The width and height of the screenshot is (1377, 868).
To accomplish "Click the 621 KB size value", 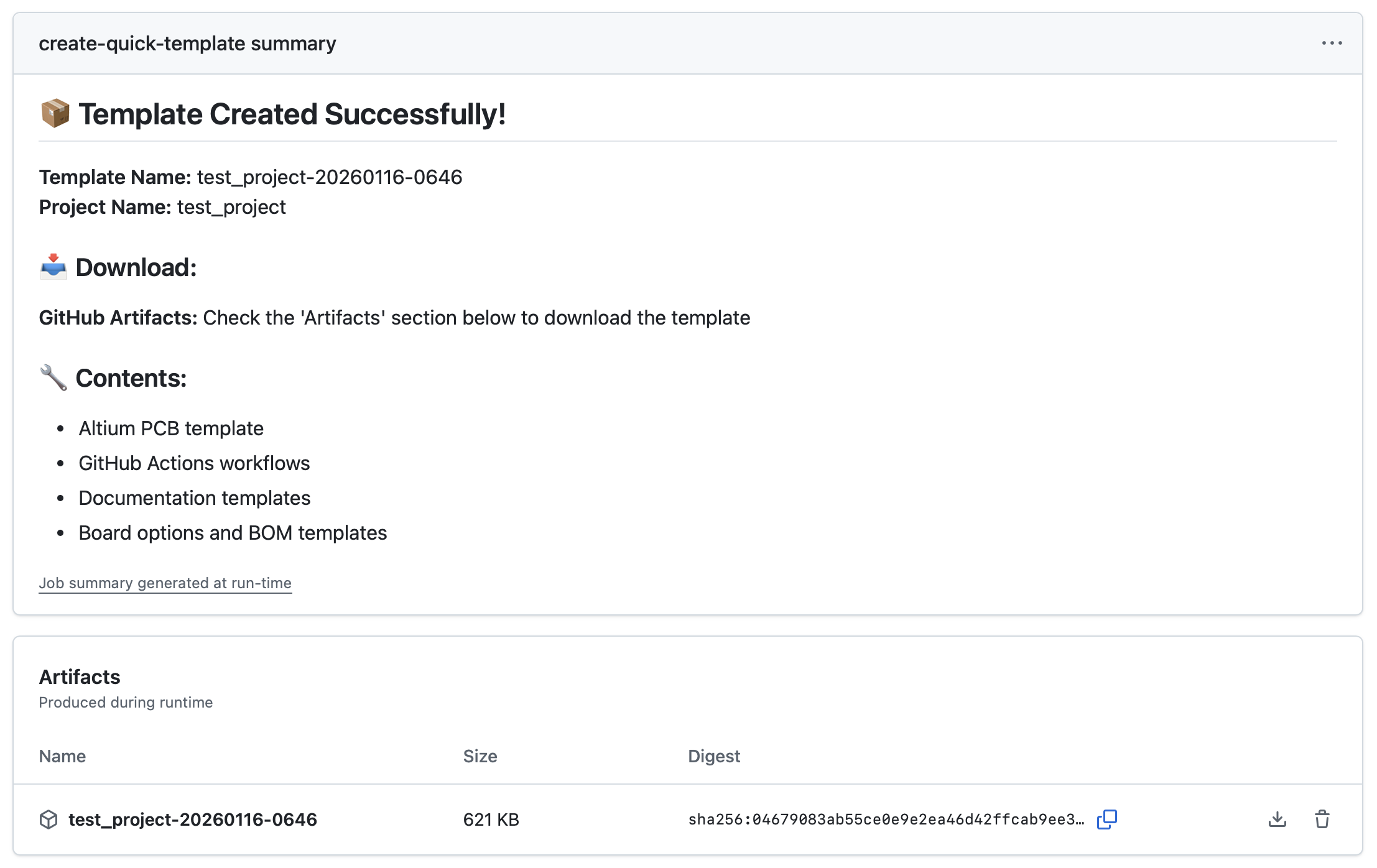I will [491, 820].
